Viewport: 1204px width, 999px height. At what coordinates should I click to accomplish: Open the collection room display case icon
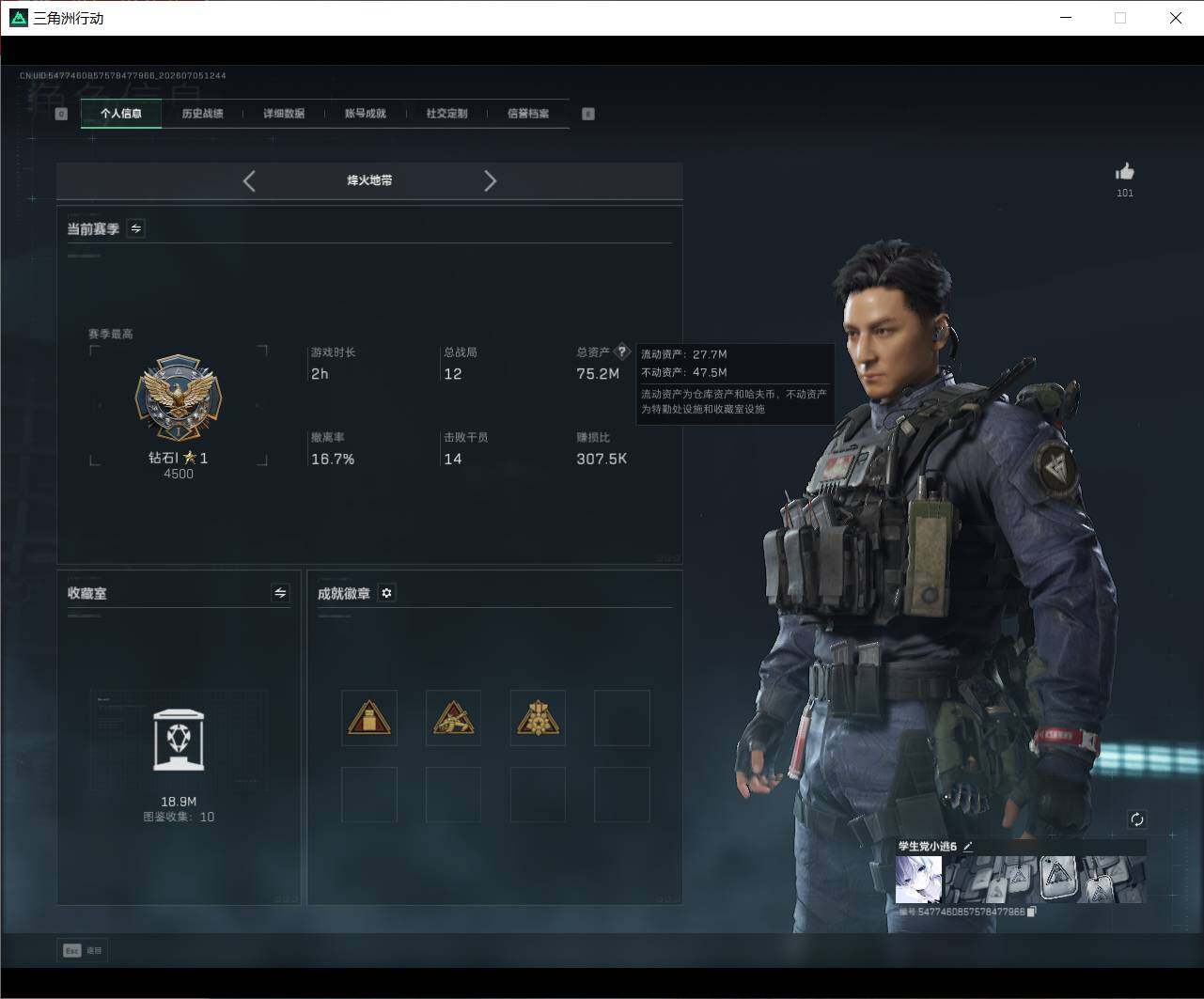[x=179, y=741]
